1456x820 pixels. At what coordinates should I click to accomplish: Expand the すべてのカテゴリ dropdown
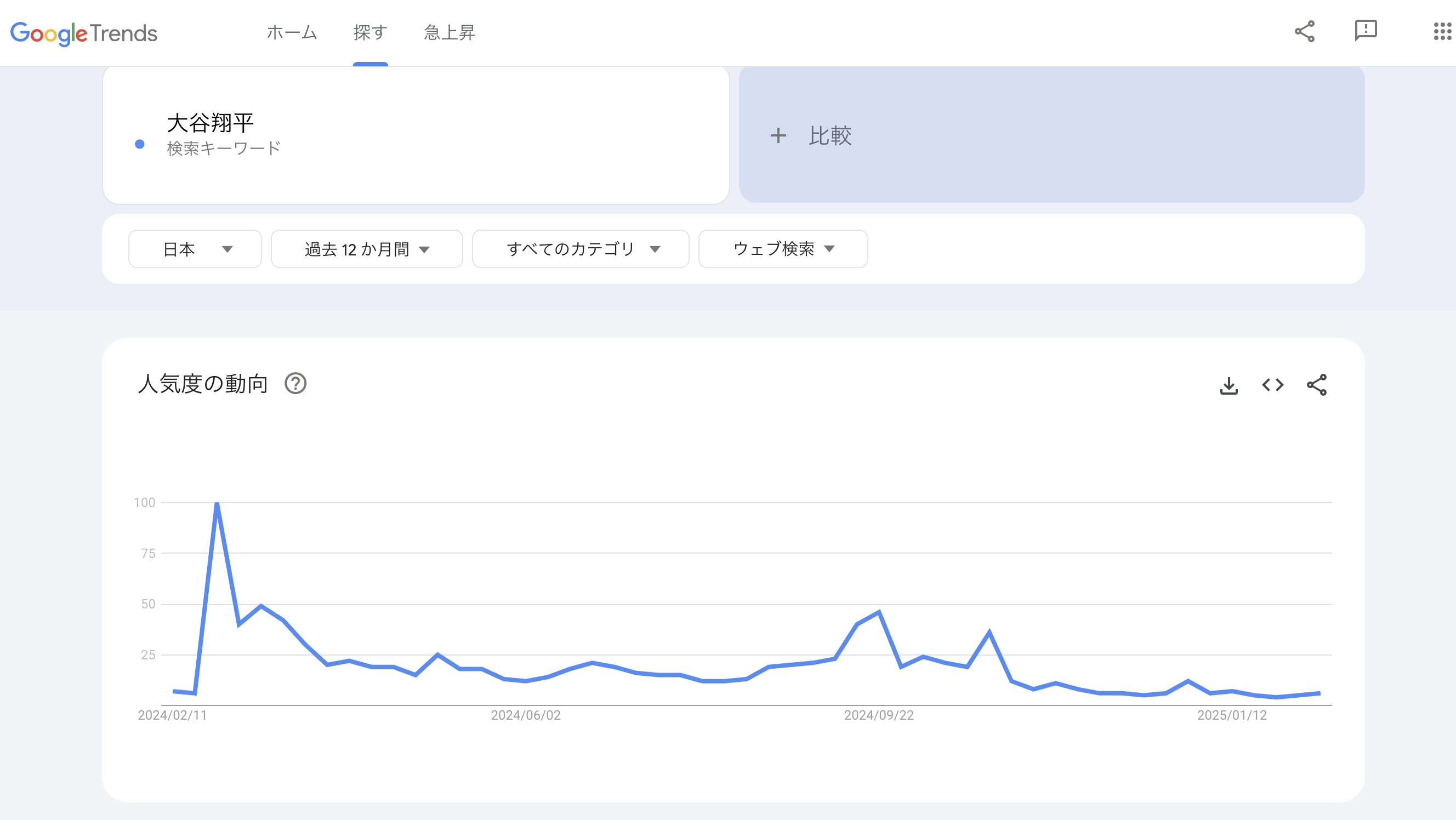pyautogui.click(x=581, y=249)
